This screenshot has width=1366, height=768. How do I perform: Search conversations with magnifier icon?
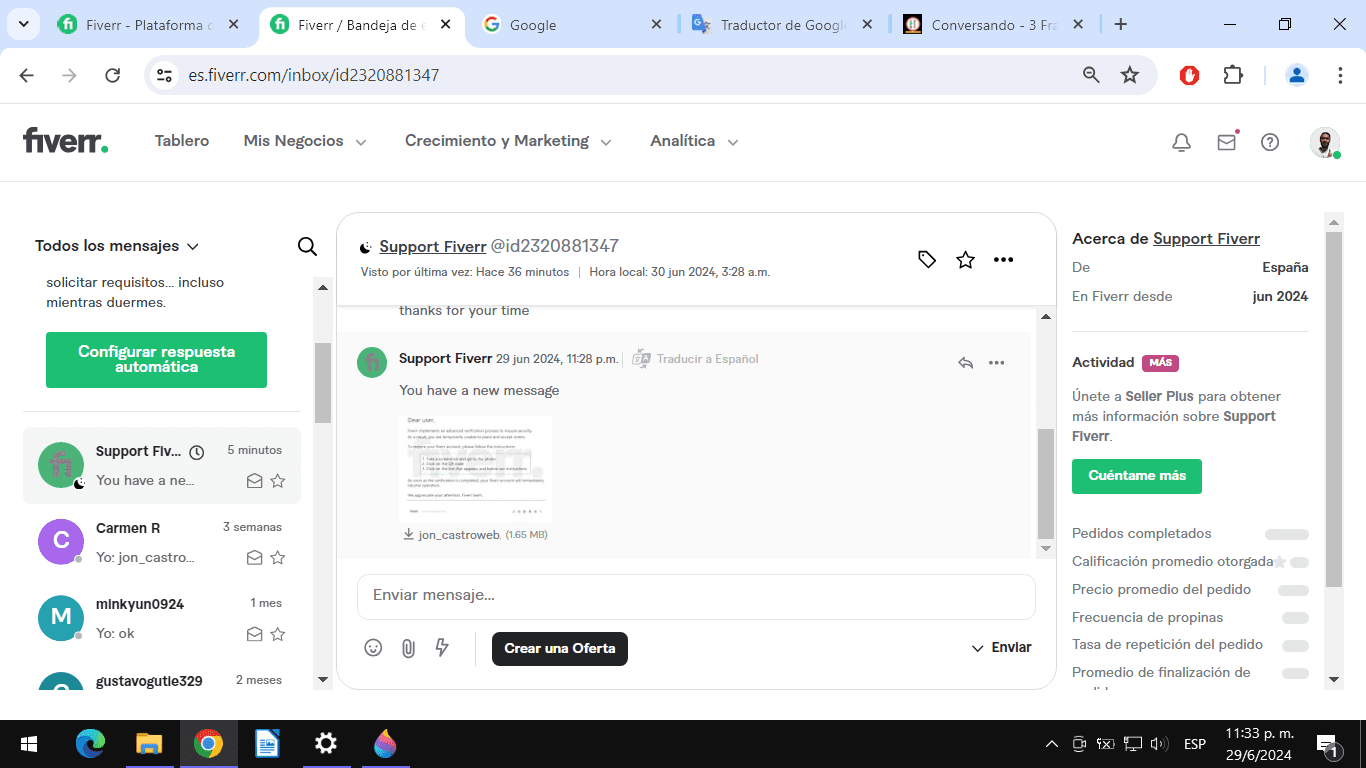pos(308,246)
